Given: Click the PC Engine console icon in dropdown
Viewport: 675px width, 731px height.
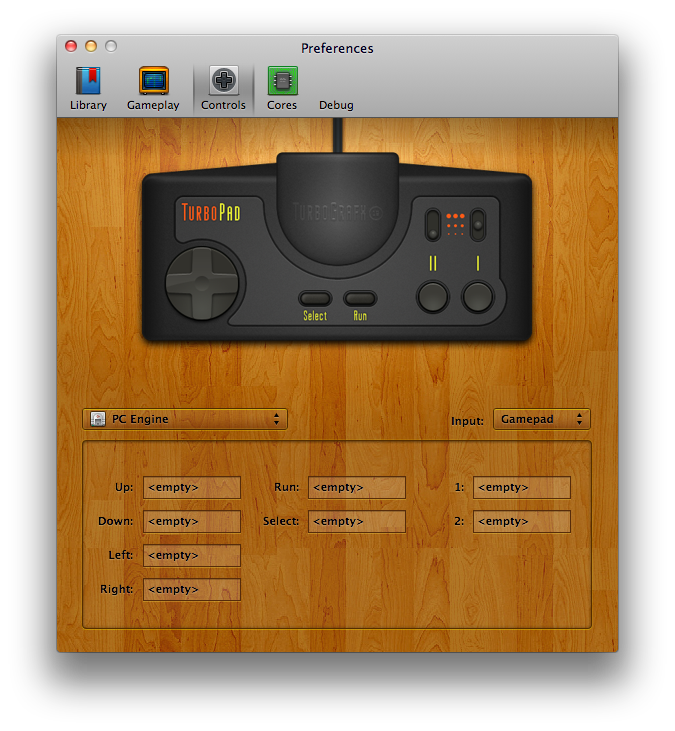Looking at the screenshot, I should [x=97, y=419].
